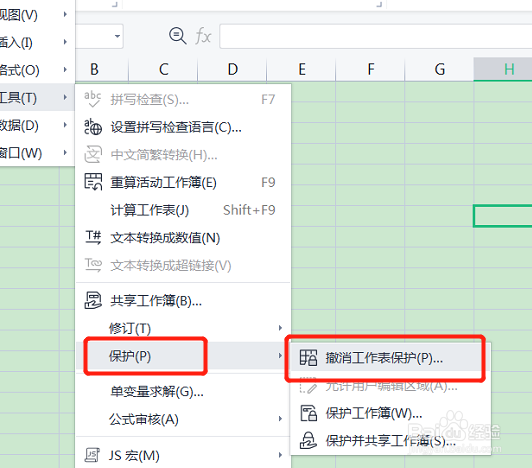Viewport: 532px width, 468px height.
Task: Click the Chinese simplified-traditional conversion icon
Action: coord(93,154)
